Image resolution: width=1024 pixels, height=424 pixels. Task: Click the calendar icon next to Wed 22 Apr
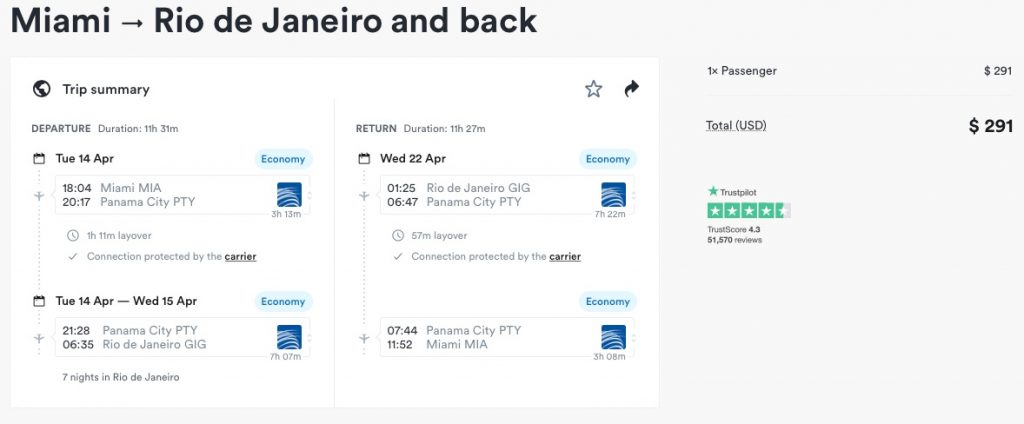[364, 159]
